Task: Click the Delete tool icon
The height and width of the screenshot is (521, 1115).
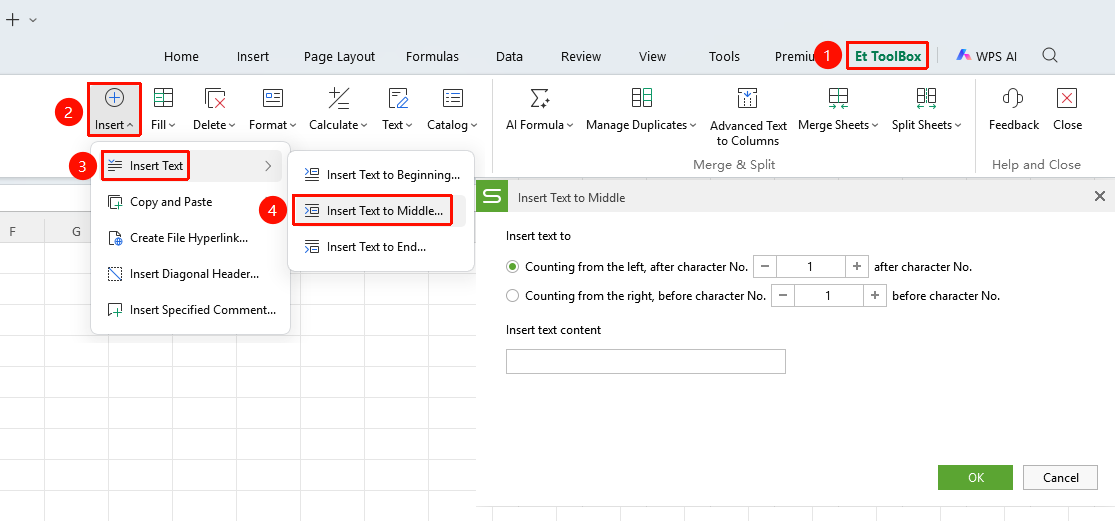Action: tap(215, 98)
